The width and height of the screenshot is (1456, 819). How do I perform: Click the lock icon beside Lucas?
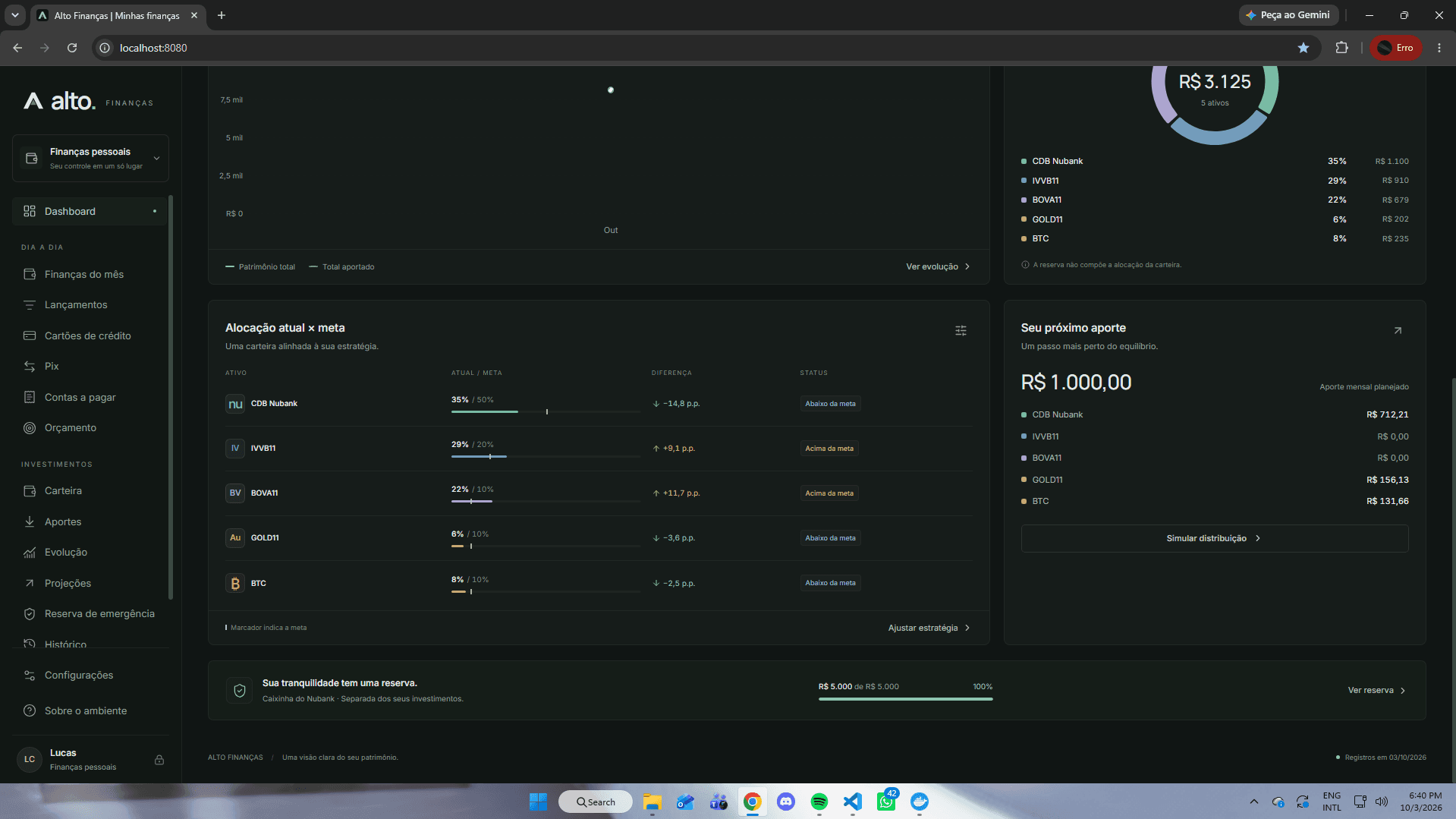pos(159,760)
